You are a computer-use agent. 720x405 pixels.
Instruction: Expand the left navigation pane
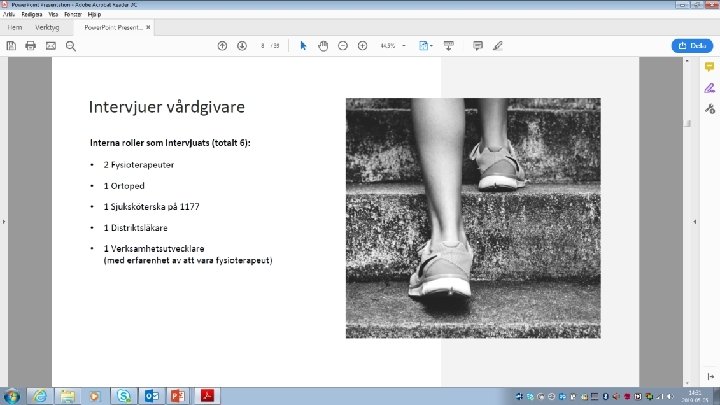point(4,222)
